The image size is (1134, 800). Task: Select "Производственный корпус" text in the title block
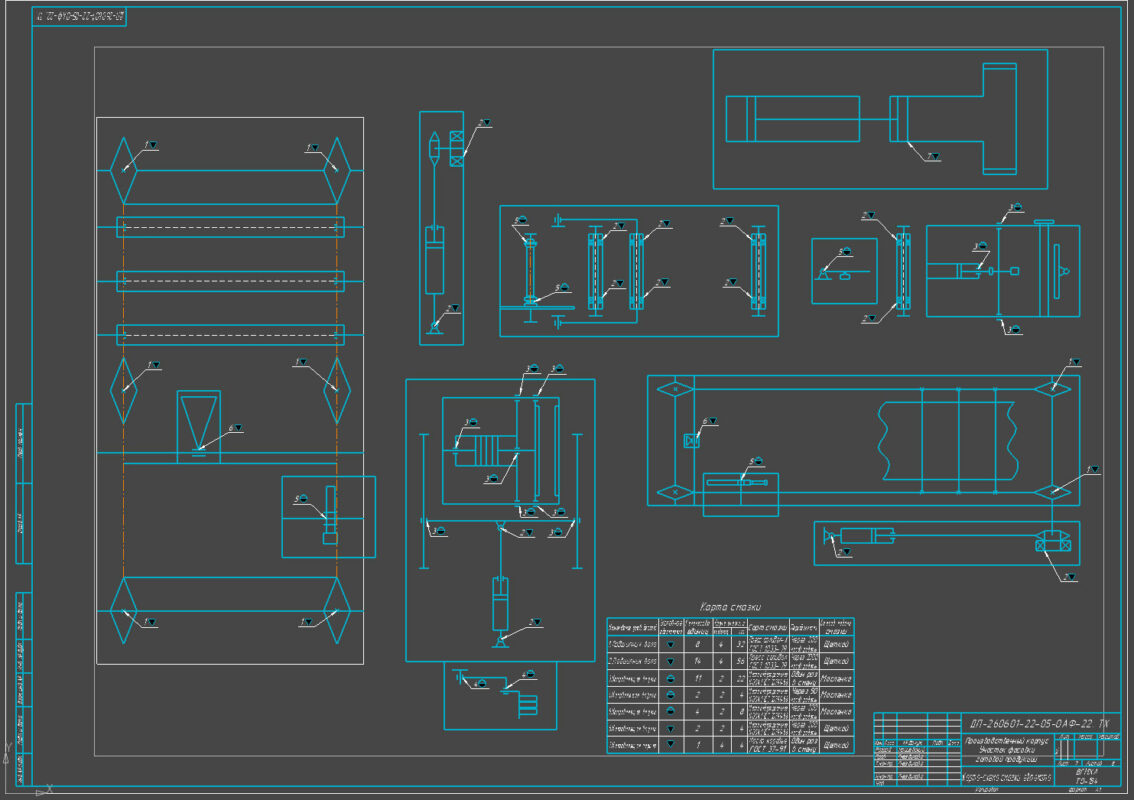click(x=1006, y=741)
